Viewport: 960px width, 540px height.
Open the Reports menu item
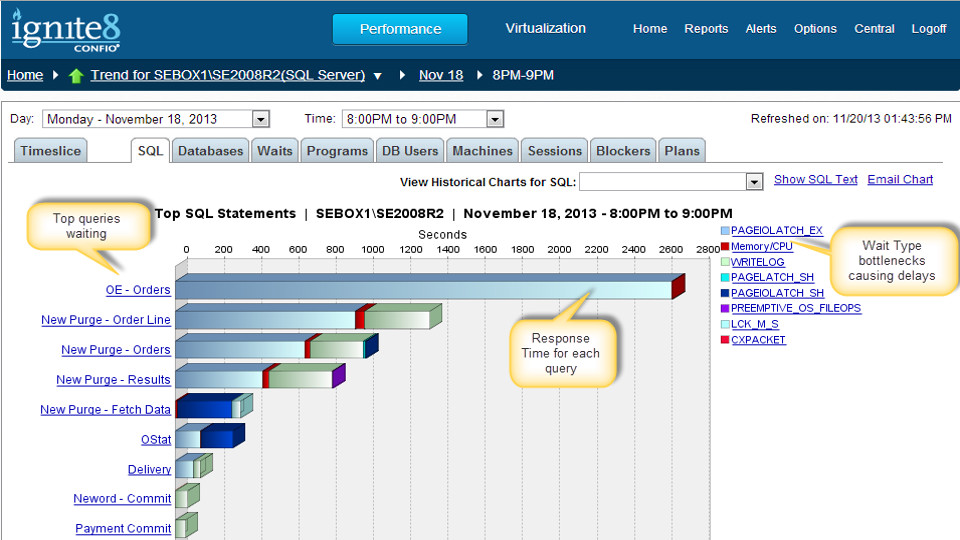pos(706,29)
